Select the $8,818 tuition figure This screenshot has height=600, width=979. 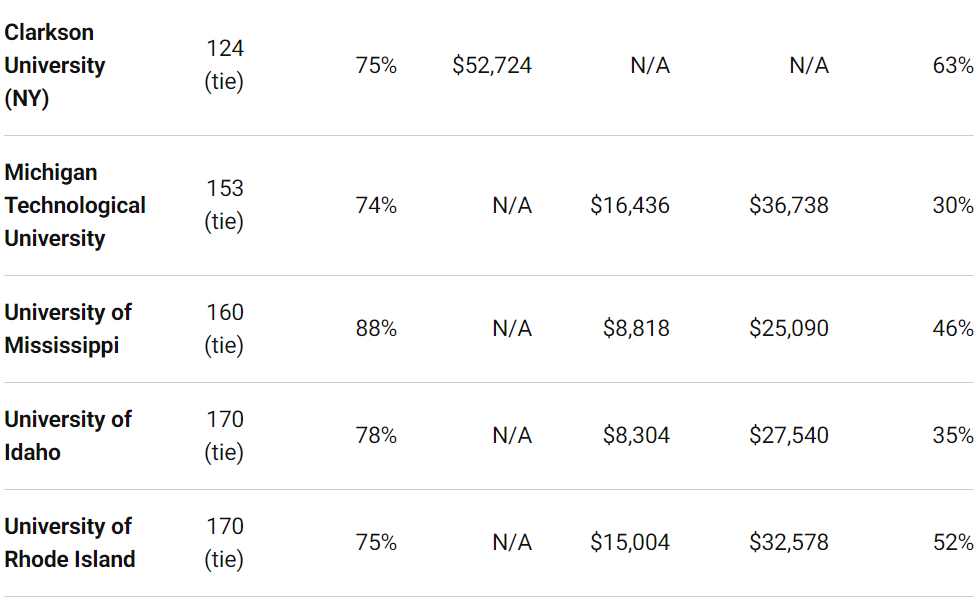tap(636, 328)
